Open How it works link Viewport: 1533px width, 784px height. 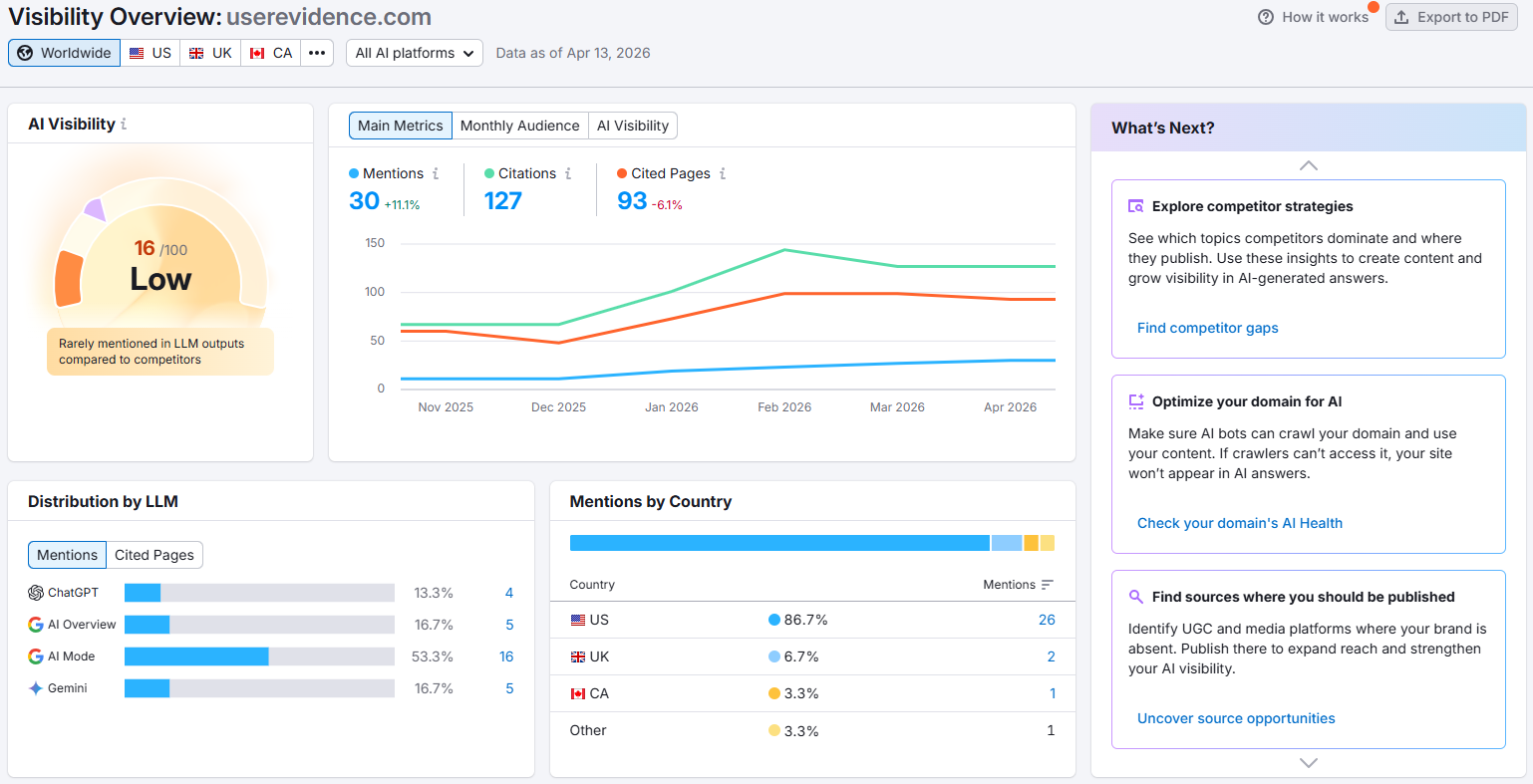(x=1326, y=17)
